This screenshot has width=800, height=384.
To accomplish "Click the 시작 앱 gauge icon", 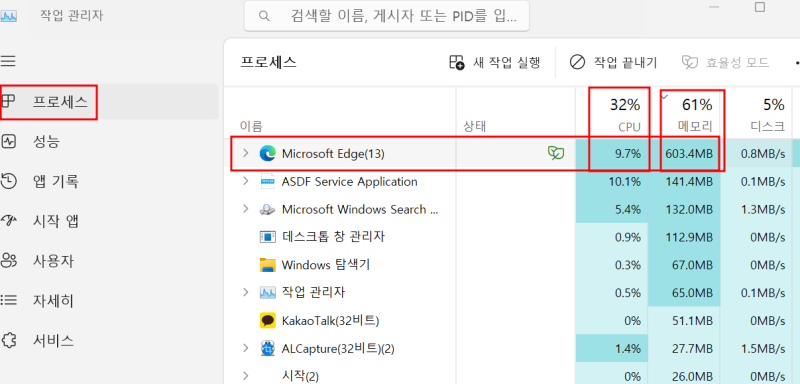I will pos(9,221).
